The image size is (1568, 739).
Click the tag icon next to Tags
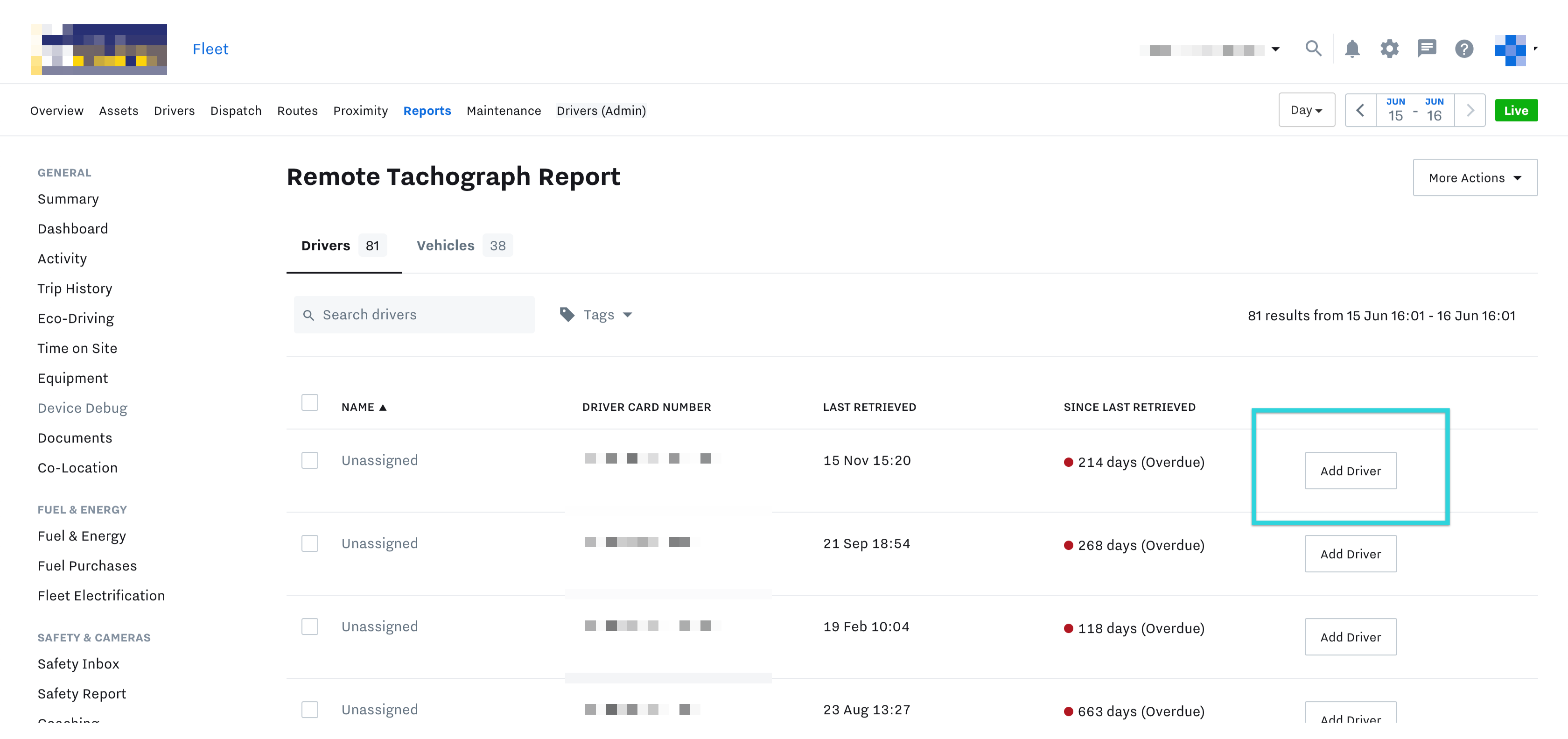click(x=566, y=315)
